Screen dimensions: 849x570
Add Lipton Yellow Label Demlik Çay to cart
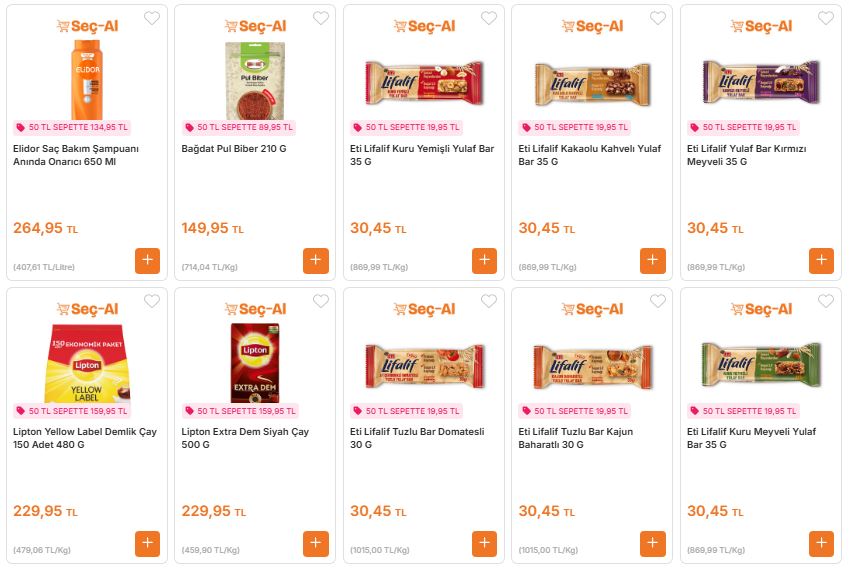point(148,543)
